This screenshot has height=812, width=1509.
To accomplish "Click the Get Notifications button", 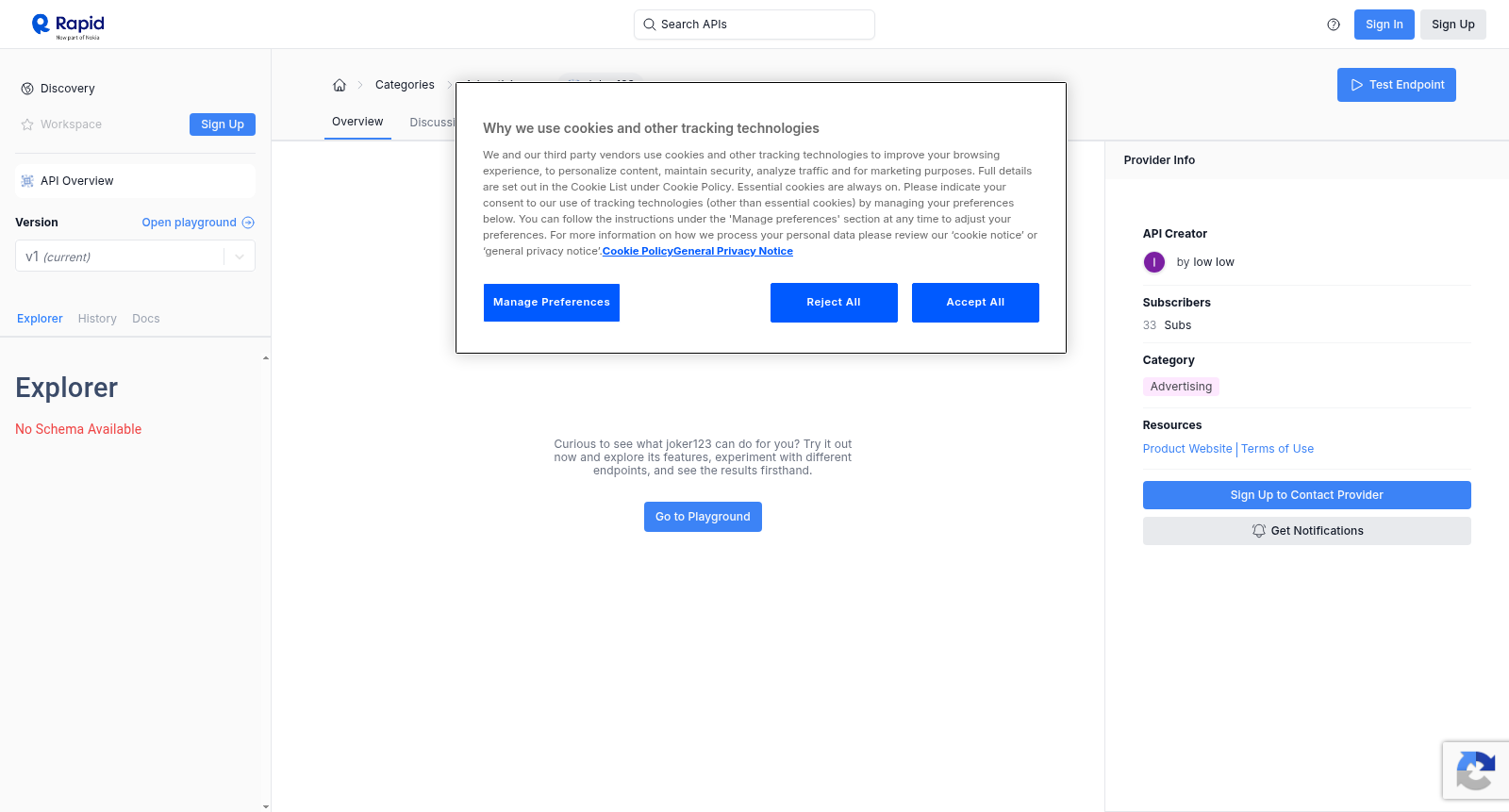I will click(1307, 531).
